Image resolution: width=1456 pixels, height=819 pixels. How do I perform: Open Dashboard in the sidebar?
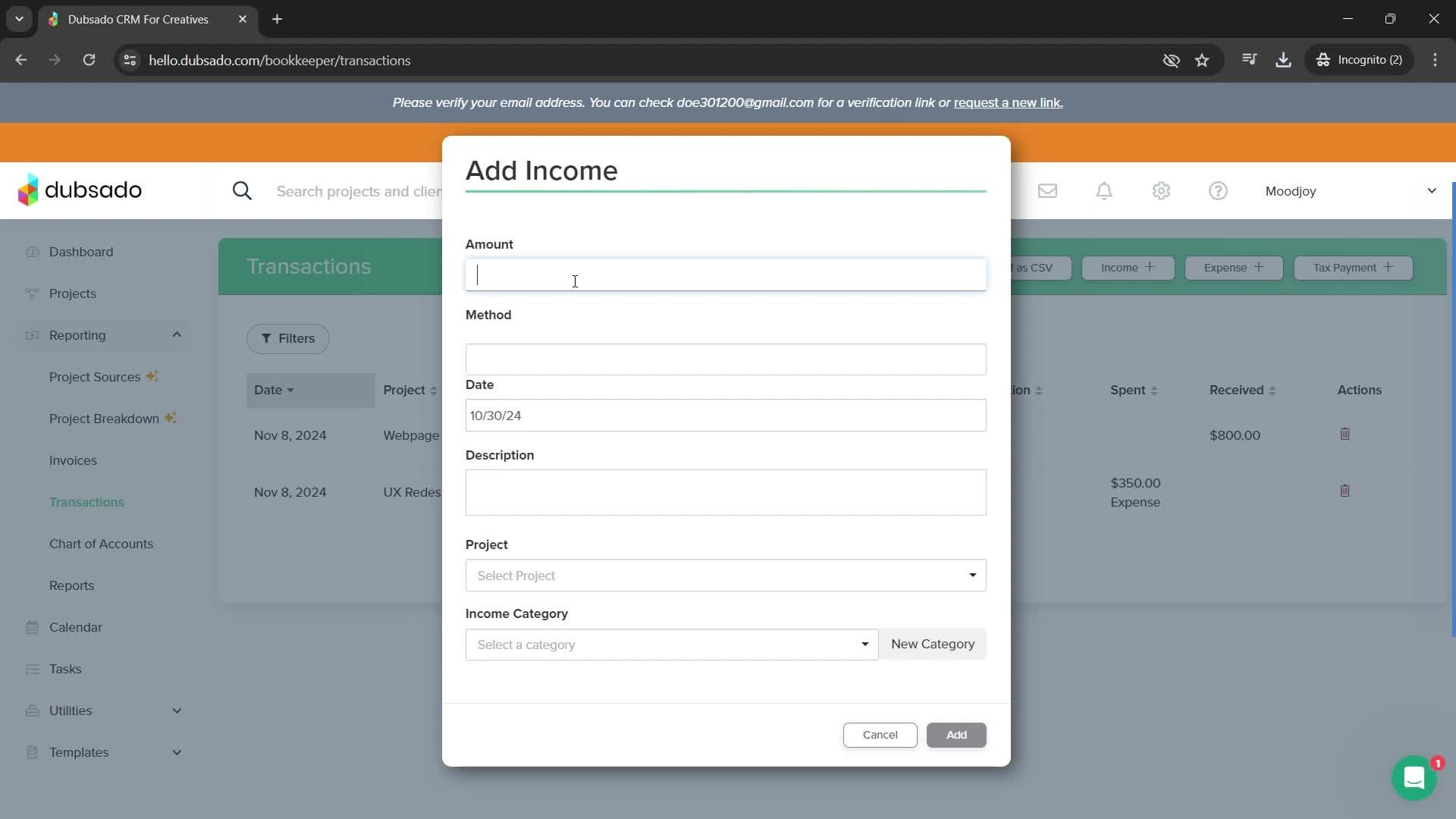(x=81, y=252)
